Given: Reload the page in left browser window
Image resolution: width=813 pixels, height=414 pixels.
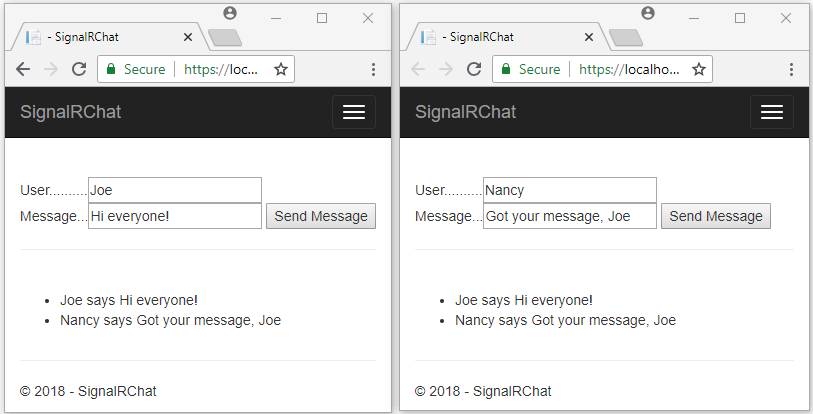Looking at the screenshot, I should pos(79,69).
